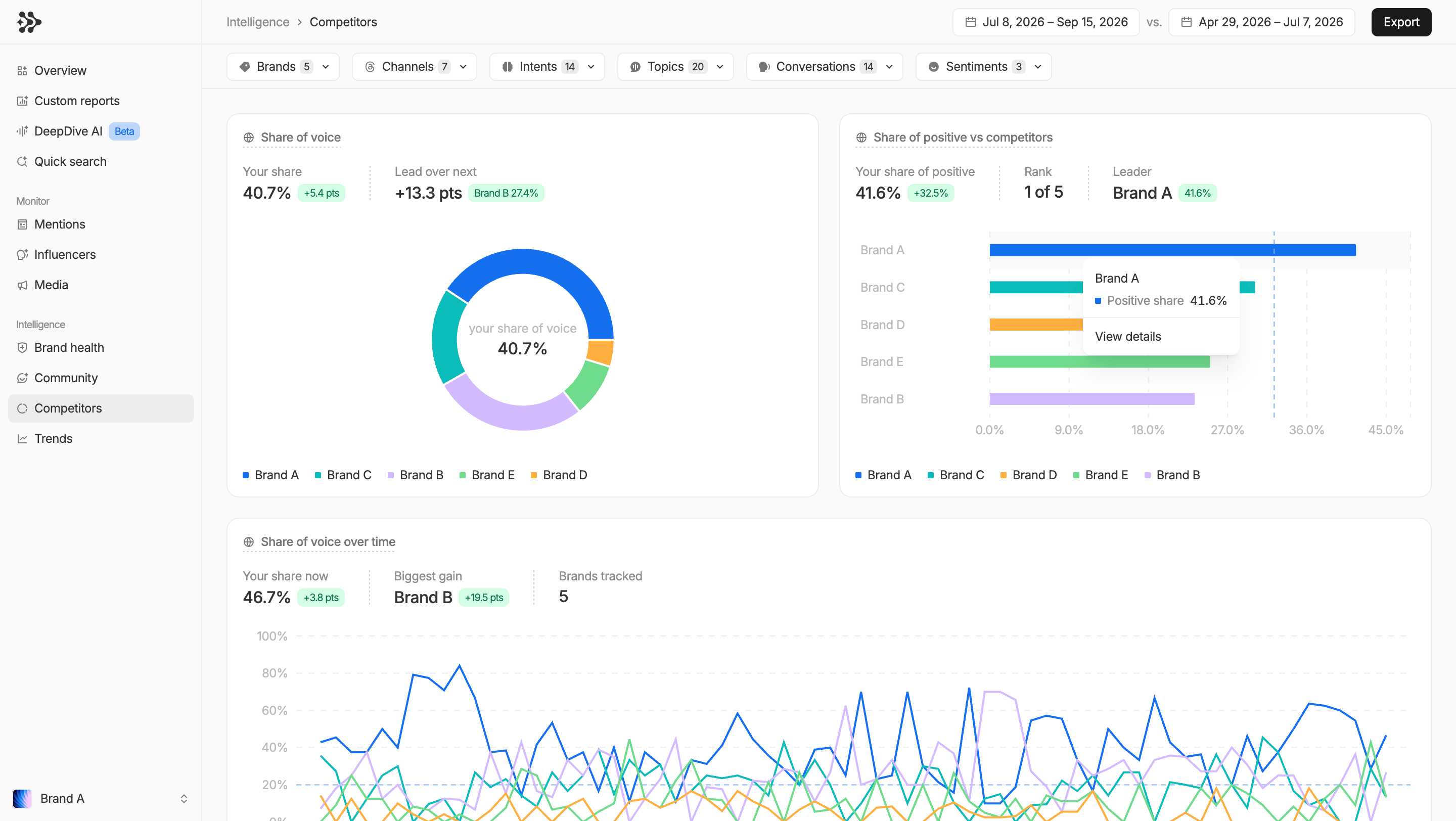The image size is (1456, 821).
Task: Click the Community sidebar icon
Action: click(x=22, y=378)
